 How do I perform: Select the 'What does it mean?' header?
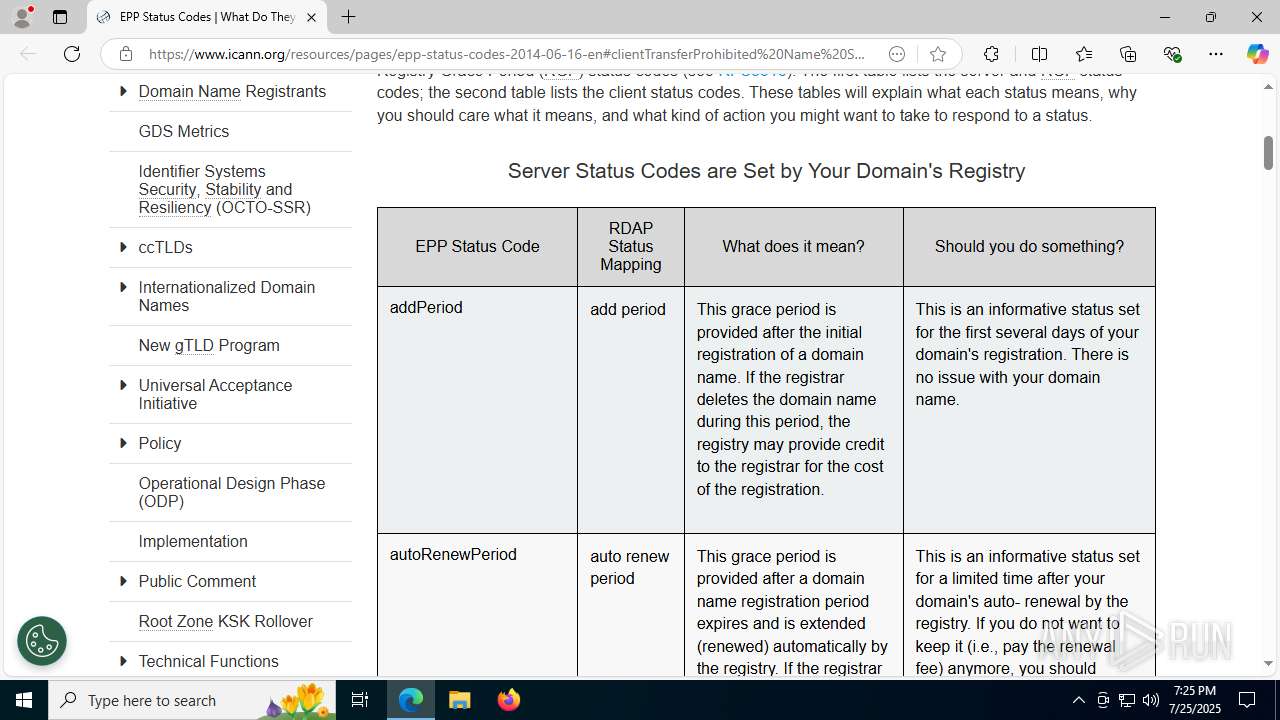point(794,246)
